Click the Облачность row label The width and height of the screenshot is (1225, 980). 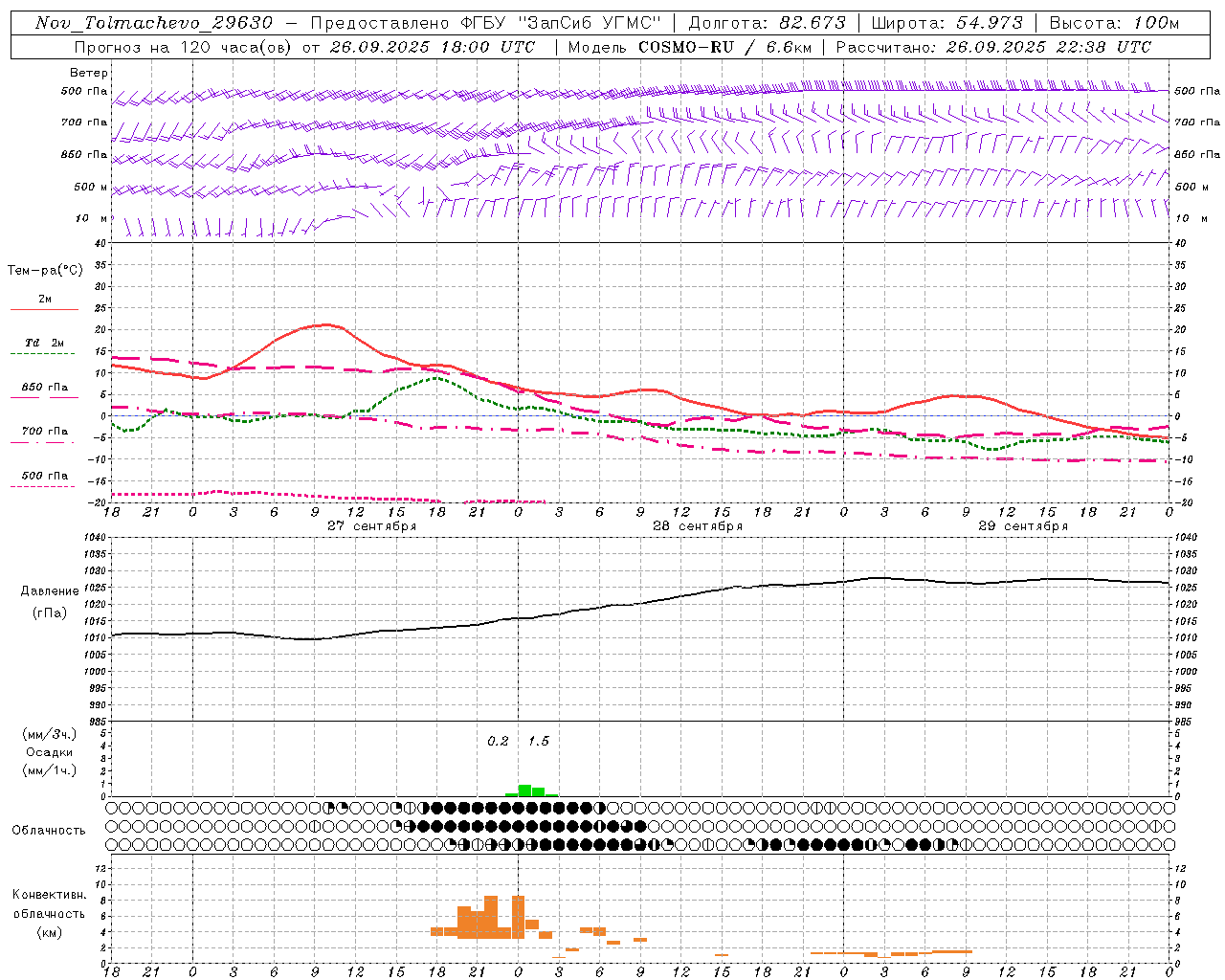(49, 831)
